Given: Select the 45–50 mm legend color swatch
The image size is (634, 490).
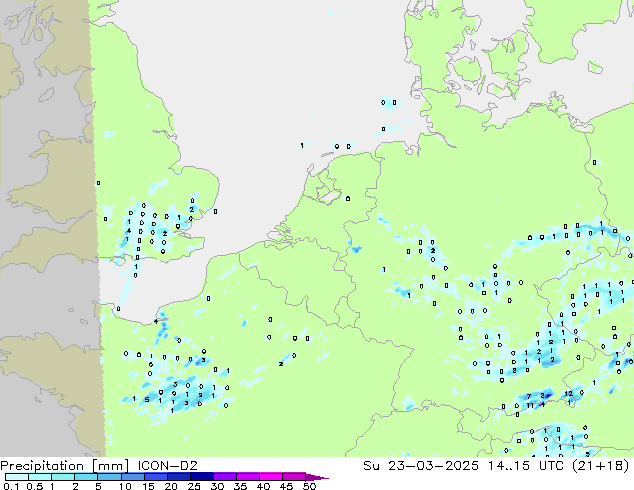Looking at the screenshot, I should pyautogui.click(x=294, y=477).
